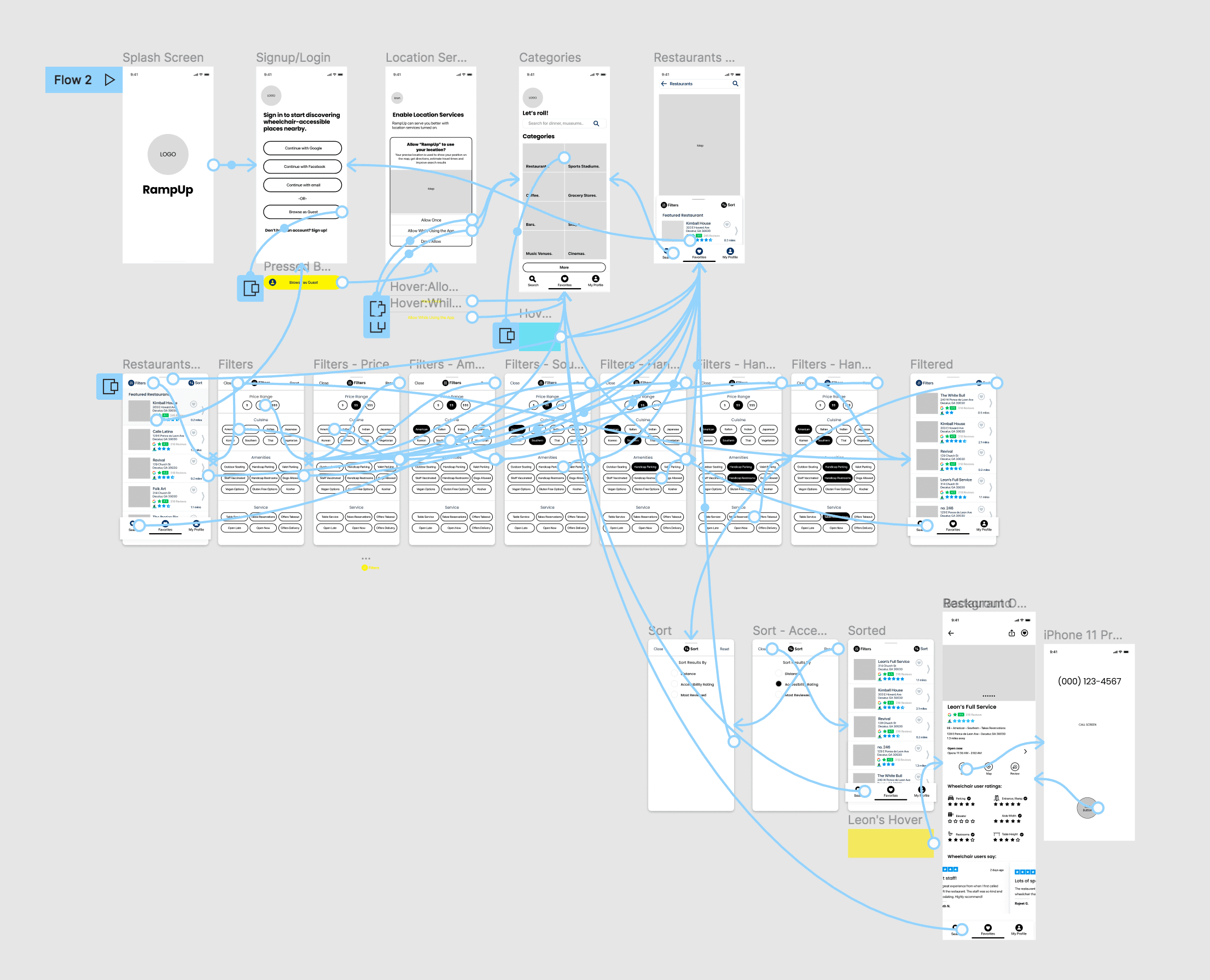Click the magnifier icon in Categories search bar
Image resolution: width=1210 pixels, height=980 pixels.
click(x=596, y=124)
